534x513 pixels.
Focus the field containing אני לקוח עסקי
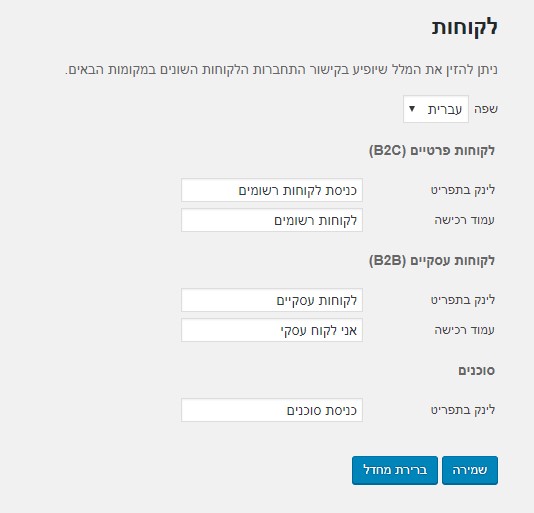click(x=272, y=330)
